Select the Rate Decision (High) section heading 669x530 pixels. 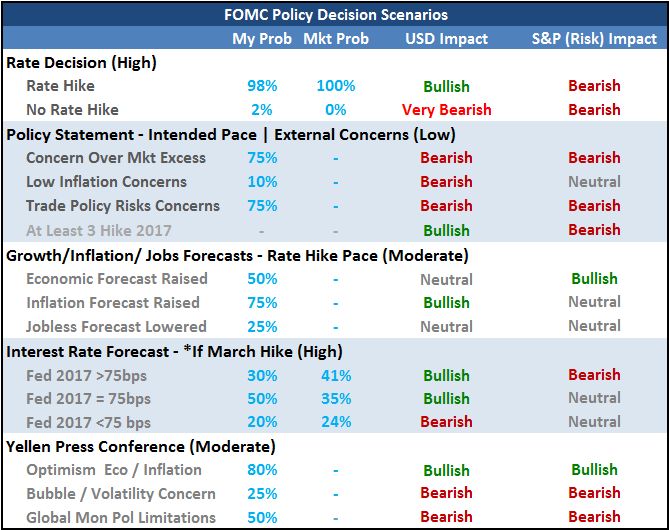[x=81, y=63]
